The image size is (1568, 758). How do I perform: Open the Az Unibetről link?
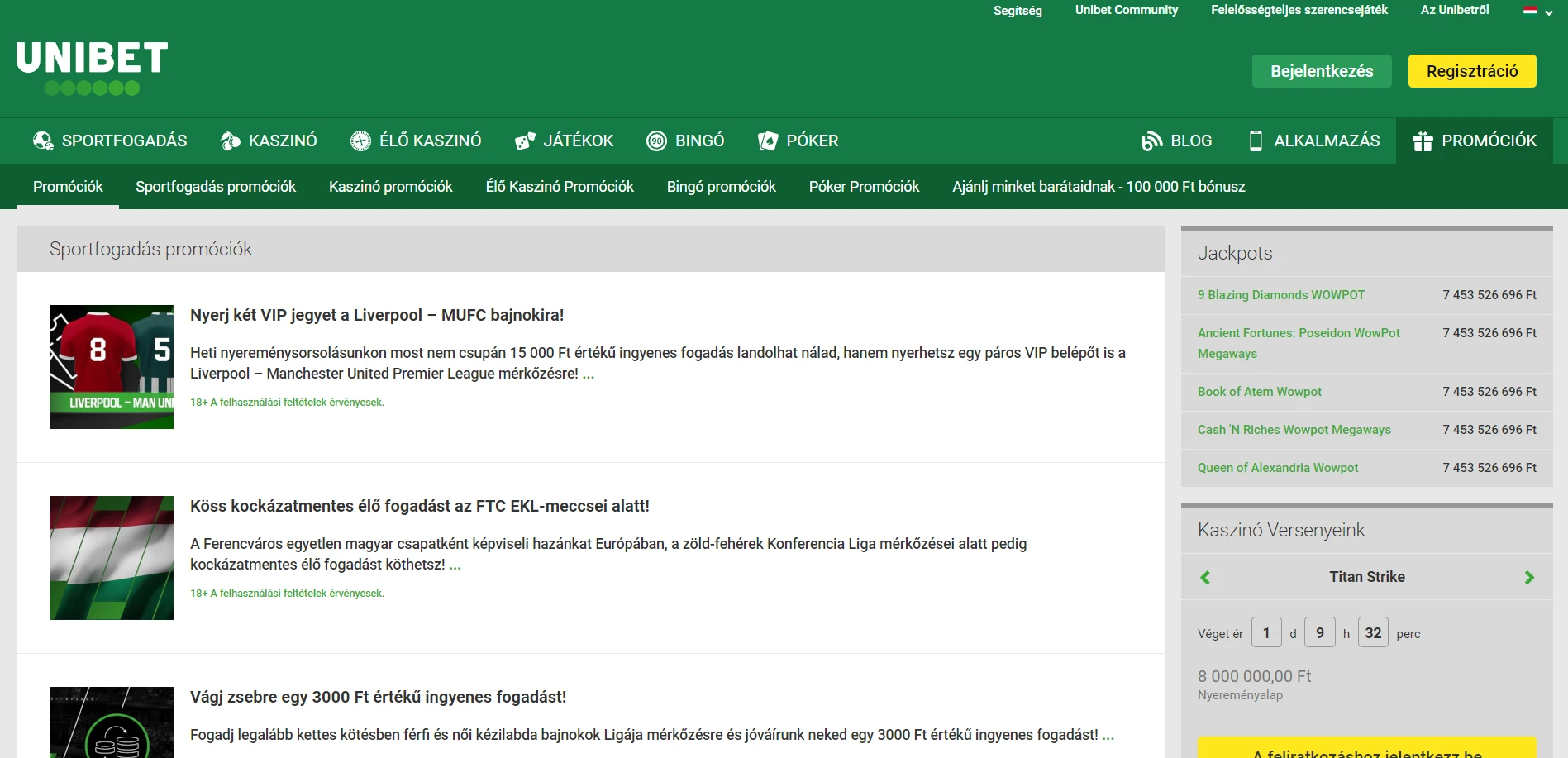point(1455,10)
